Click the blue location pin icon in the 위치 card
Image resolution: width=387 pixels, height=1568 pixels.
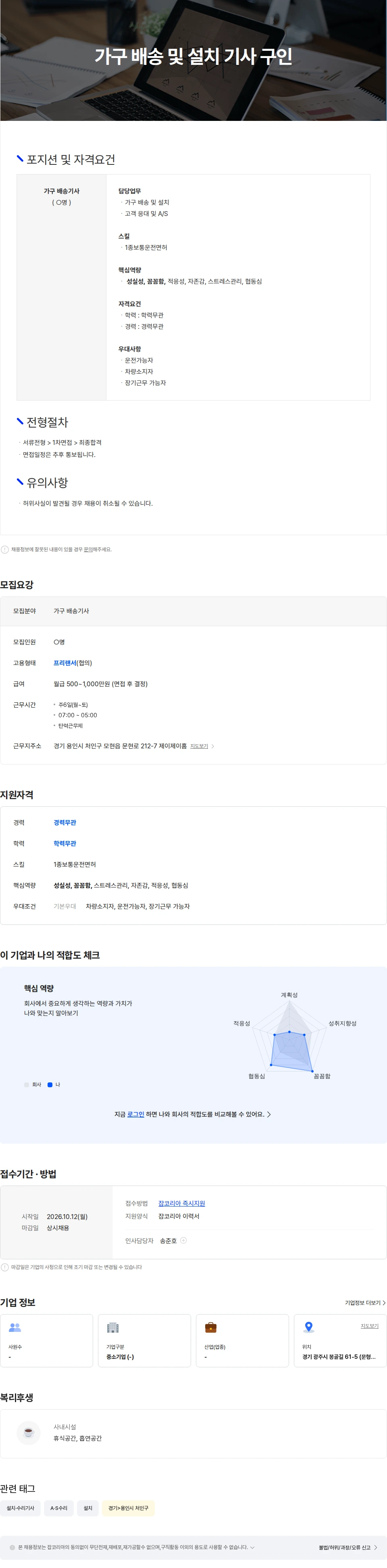pos(308,1327)
